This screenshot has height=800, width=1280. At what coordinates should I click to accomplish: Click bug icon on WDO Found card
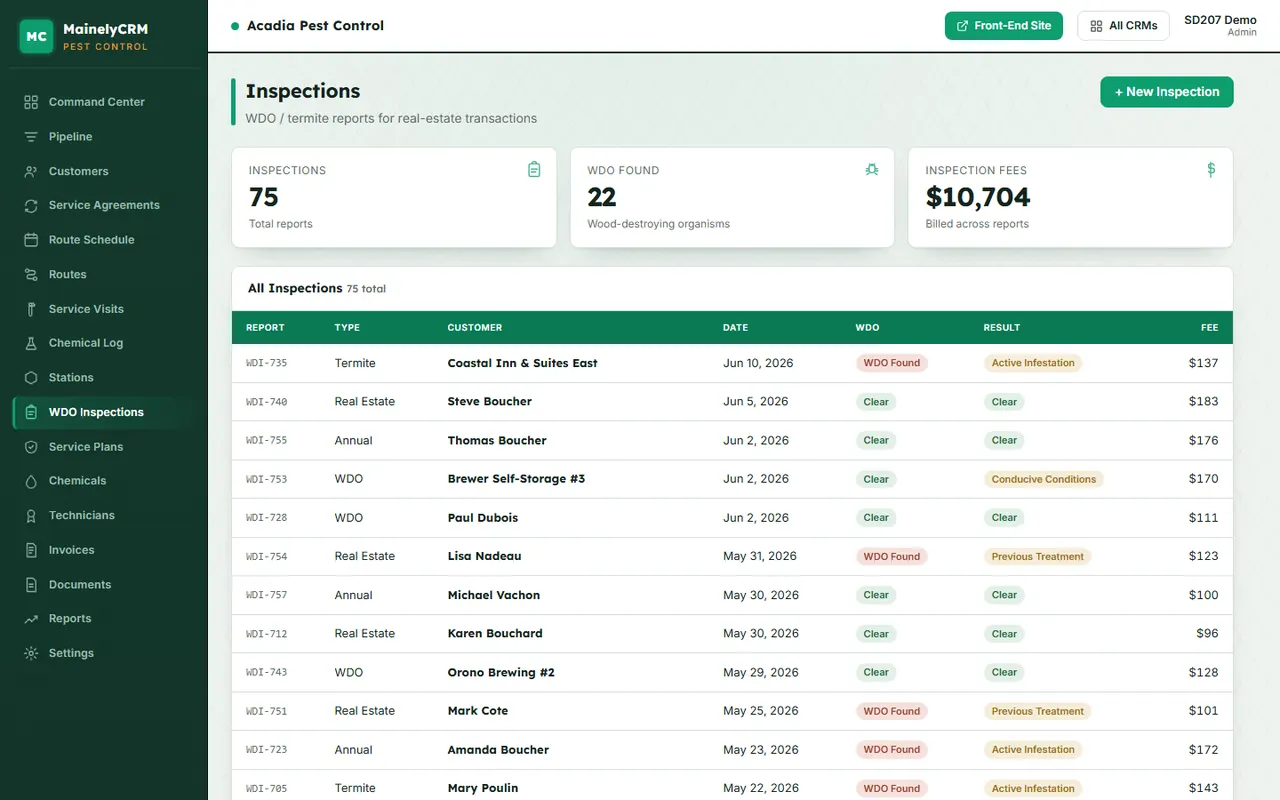[x=872, y=170]
